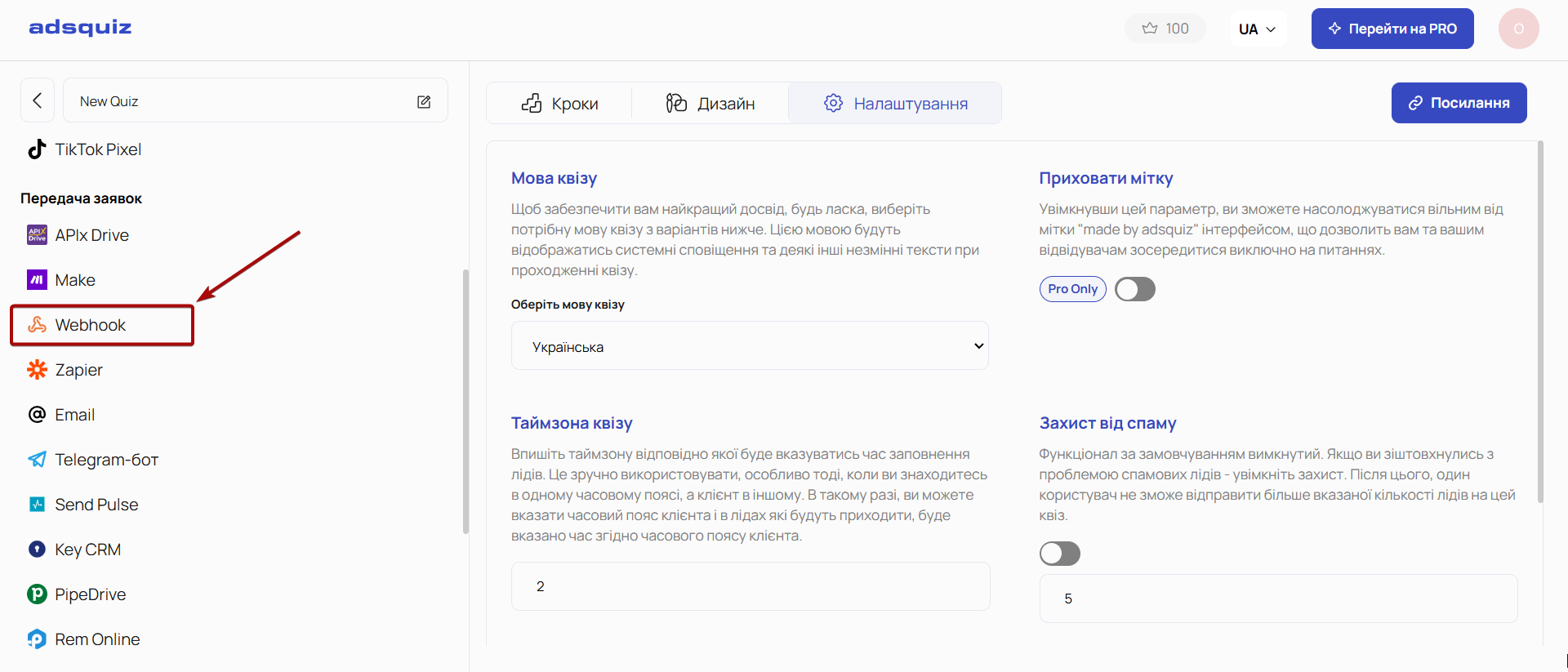Open the UA language dropdown
The width and height of the screenshot is (1568, 672).
1258,29
